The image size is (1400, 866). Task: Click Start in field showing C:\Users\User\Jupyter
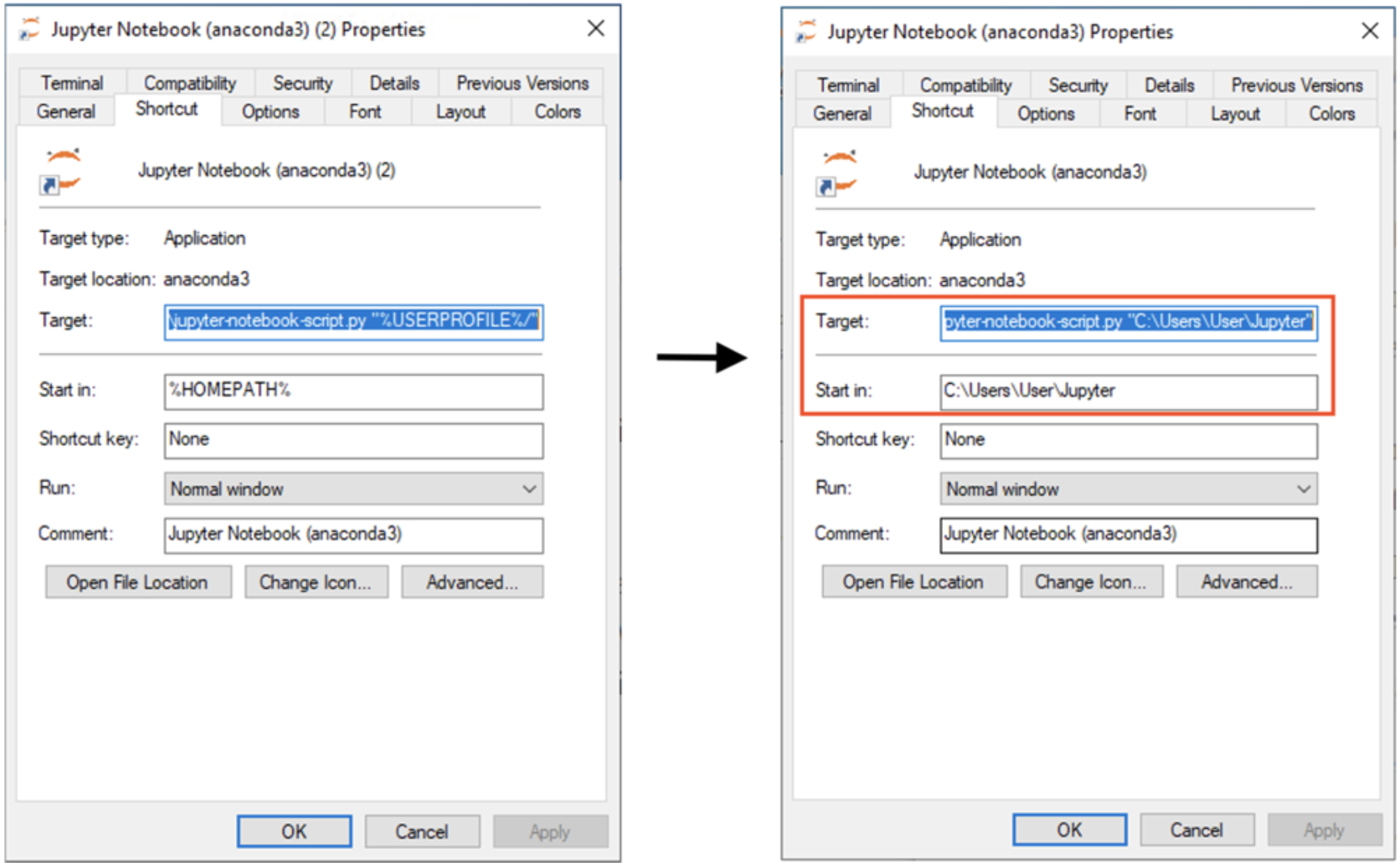coord(1127,391)
